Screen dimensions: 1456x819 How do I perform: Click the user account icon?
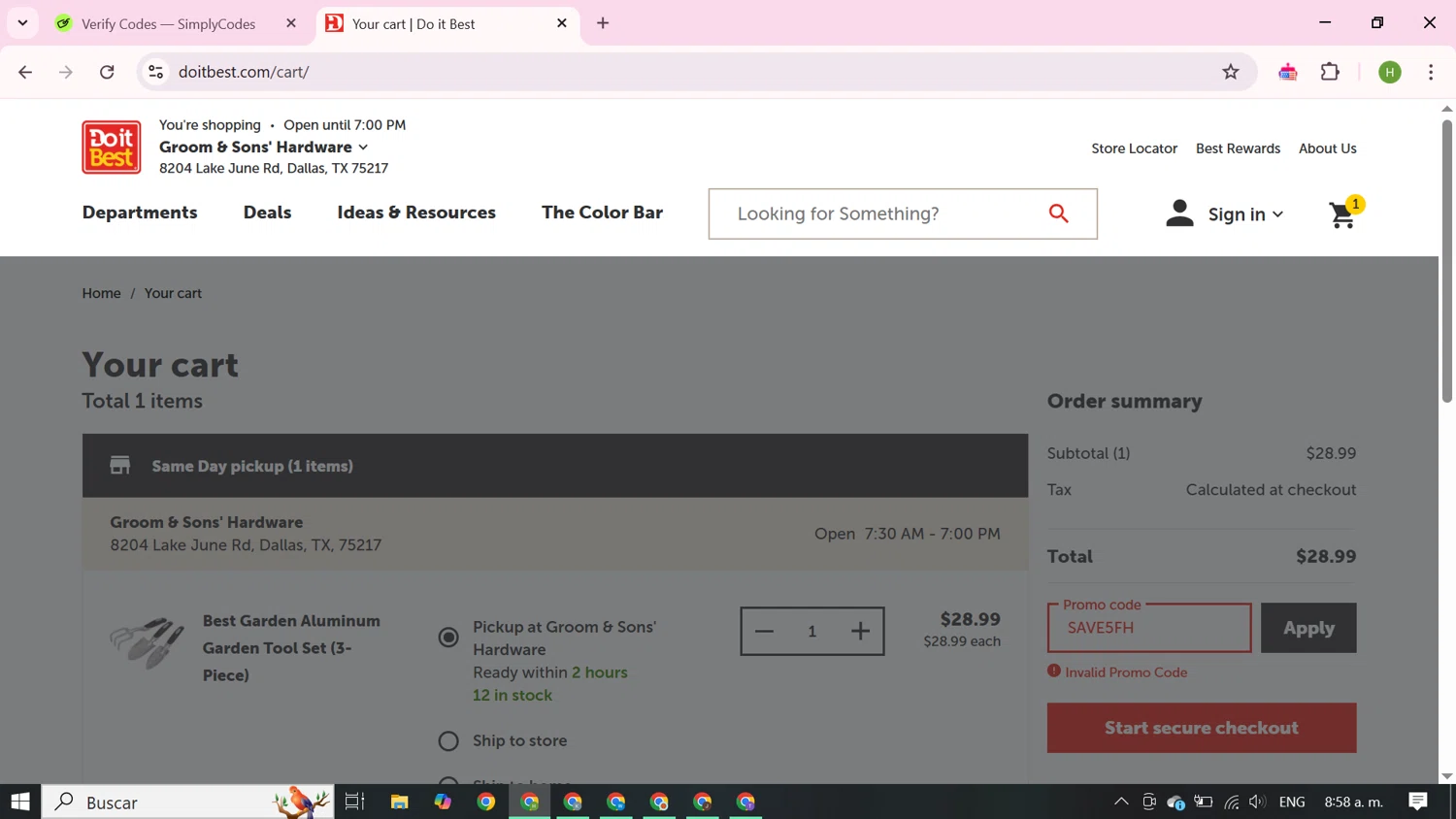(1179, 213)
